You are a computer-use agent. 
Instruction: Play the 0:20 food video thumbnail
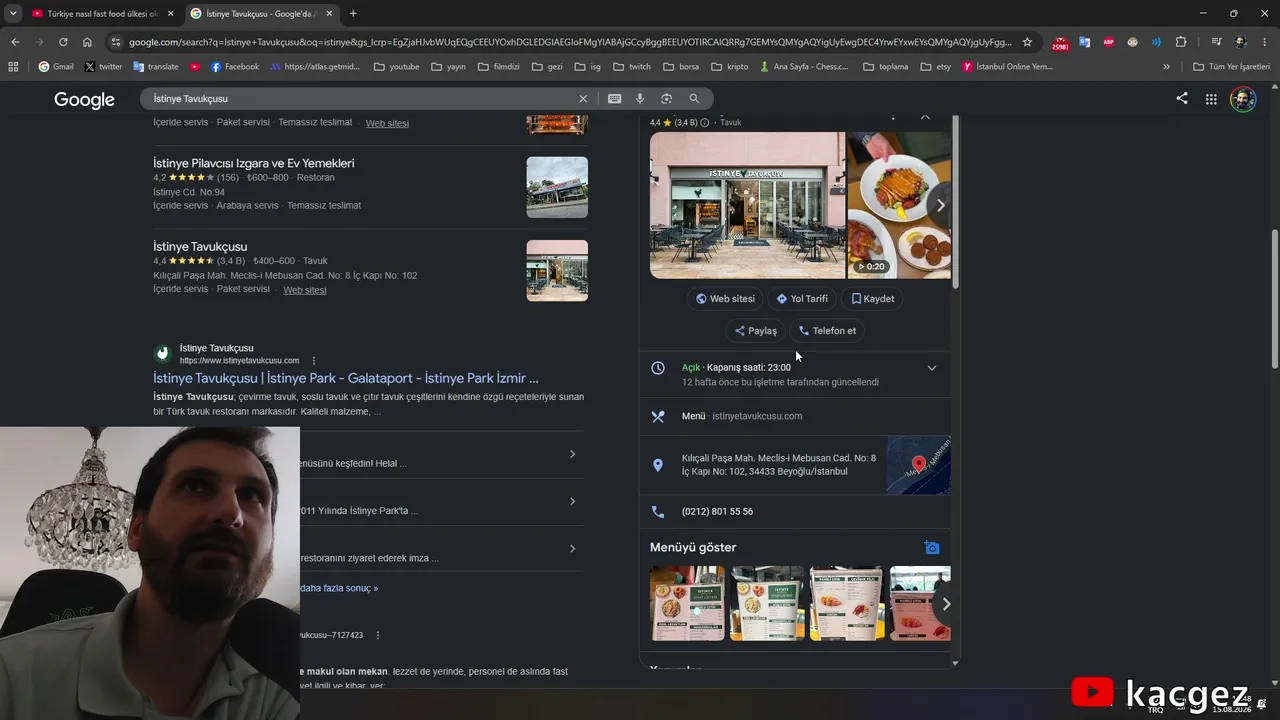click(899, 205)
